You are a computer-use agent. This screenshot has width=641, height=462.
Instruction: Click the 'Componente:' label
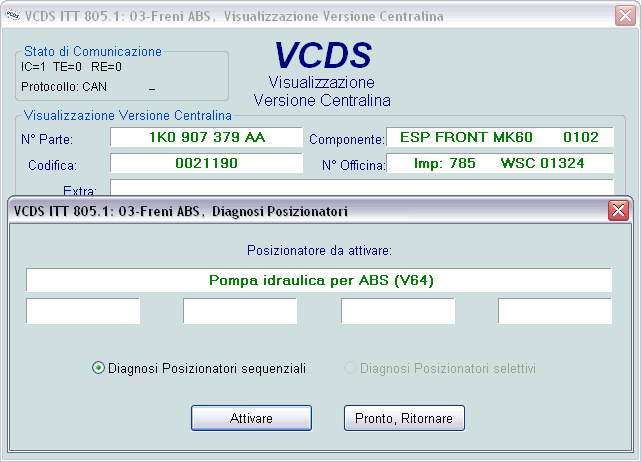[347, 139]
